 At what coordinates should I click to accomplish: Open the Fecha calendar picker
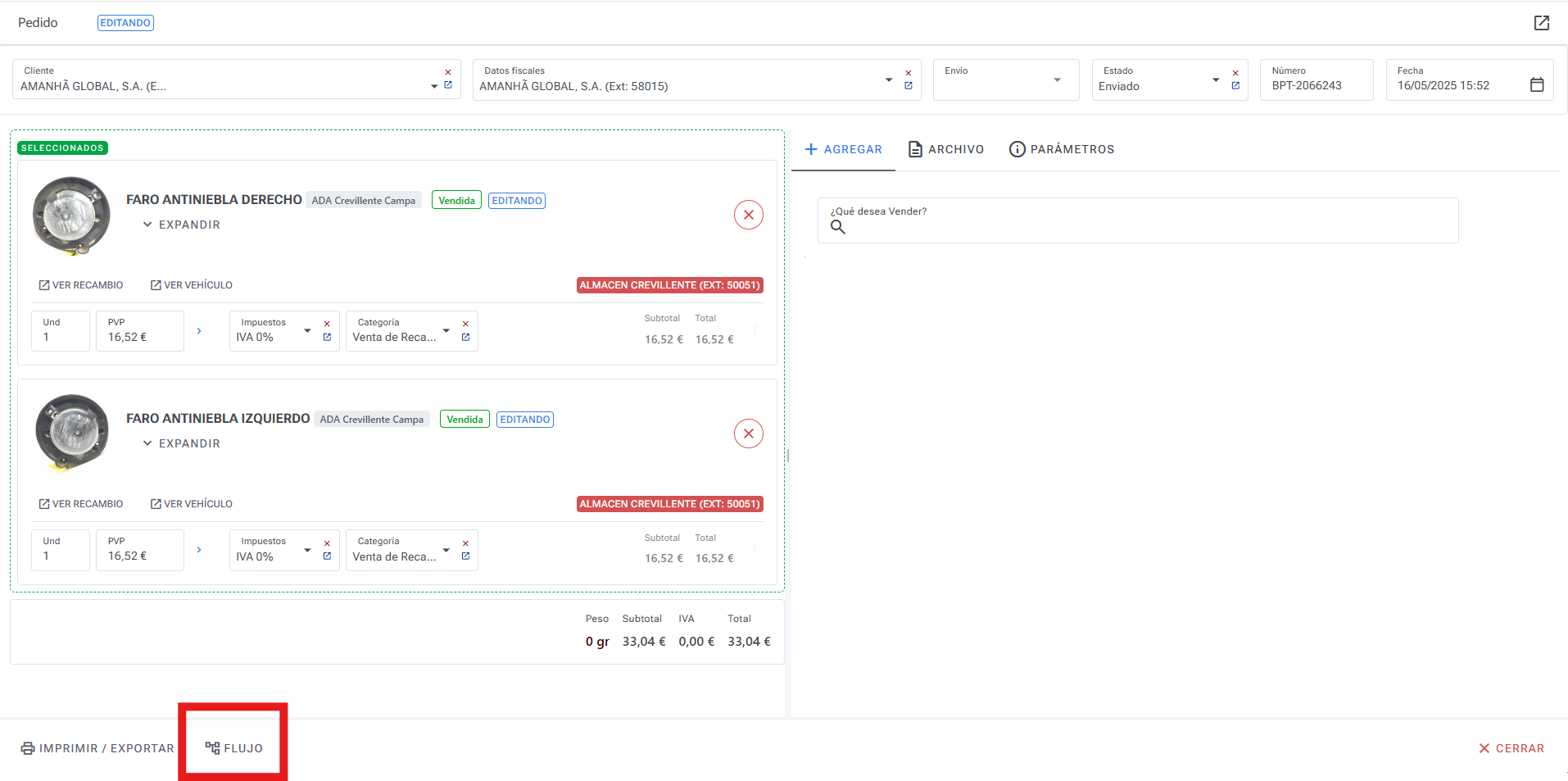click(x=1536, y=85)
